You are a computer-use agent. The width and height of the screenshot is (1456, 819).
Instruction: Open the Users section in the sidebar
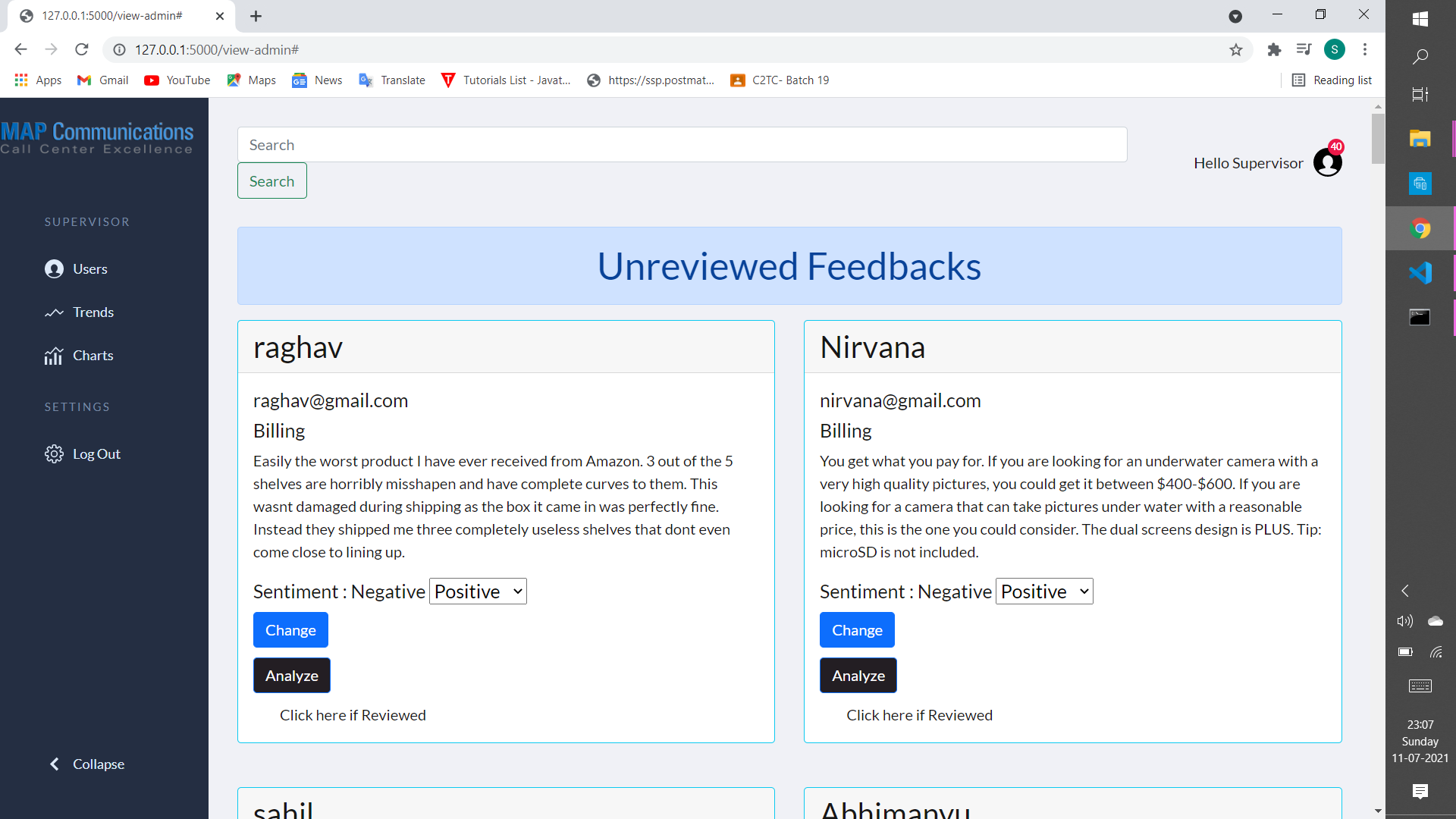click(x=90, y=268)
